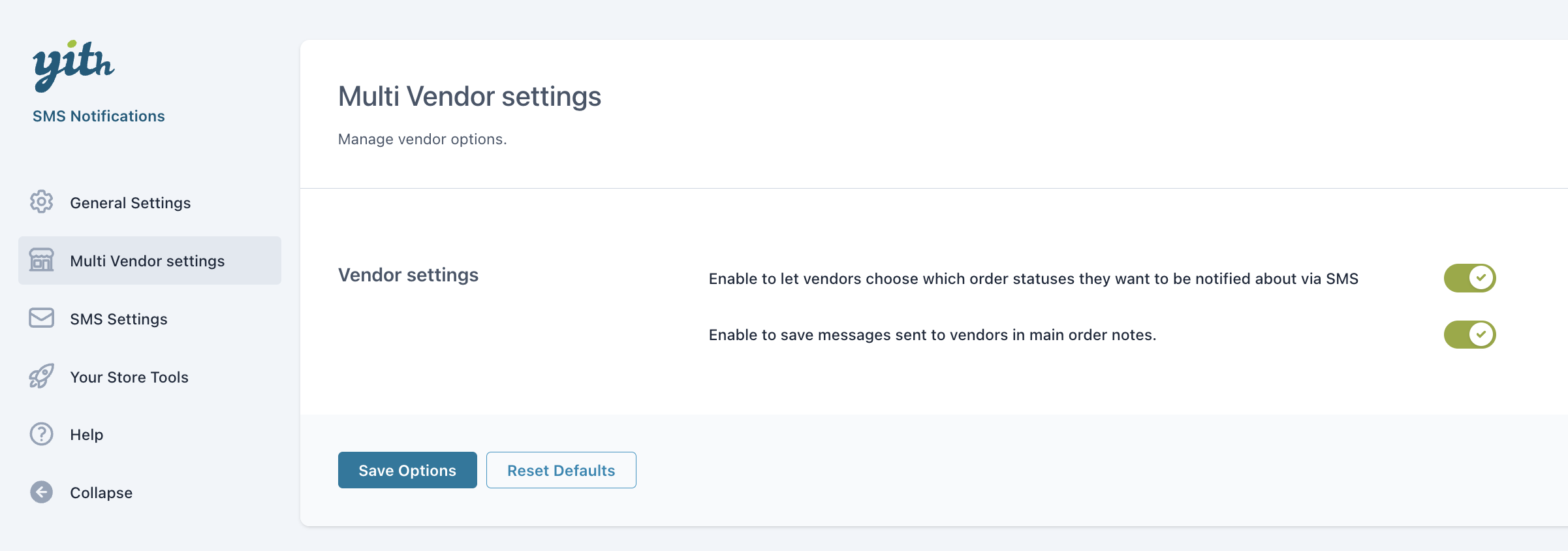Select Multi Vendor settings in sidebar
This screenshot has width=1568, height=551.
(148, 261)
